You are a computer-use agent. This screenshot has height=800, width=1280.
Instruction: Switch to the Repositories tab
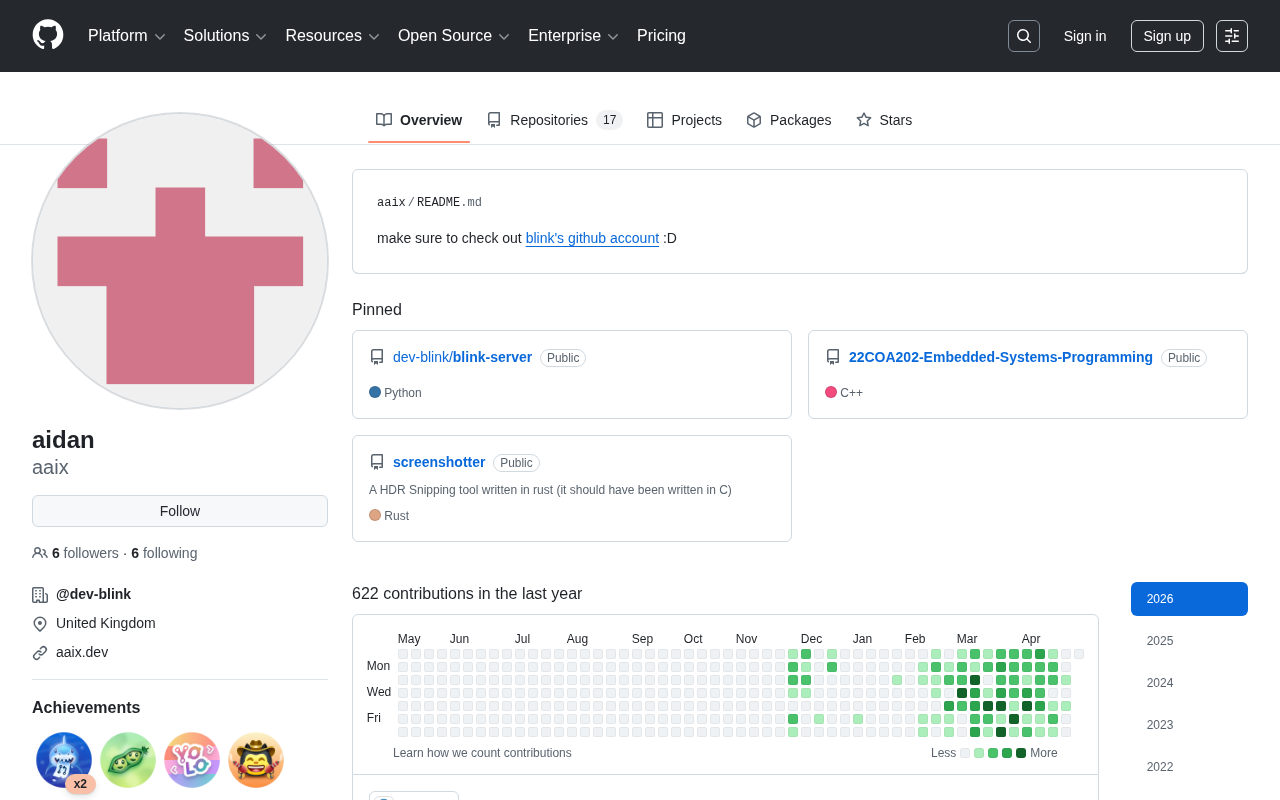[554, 120]
